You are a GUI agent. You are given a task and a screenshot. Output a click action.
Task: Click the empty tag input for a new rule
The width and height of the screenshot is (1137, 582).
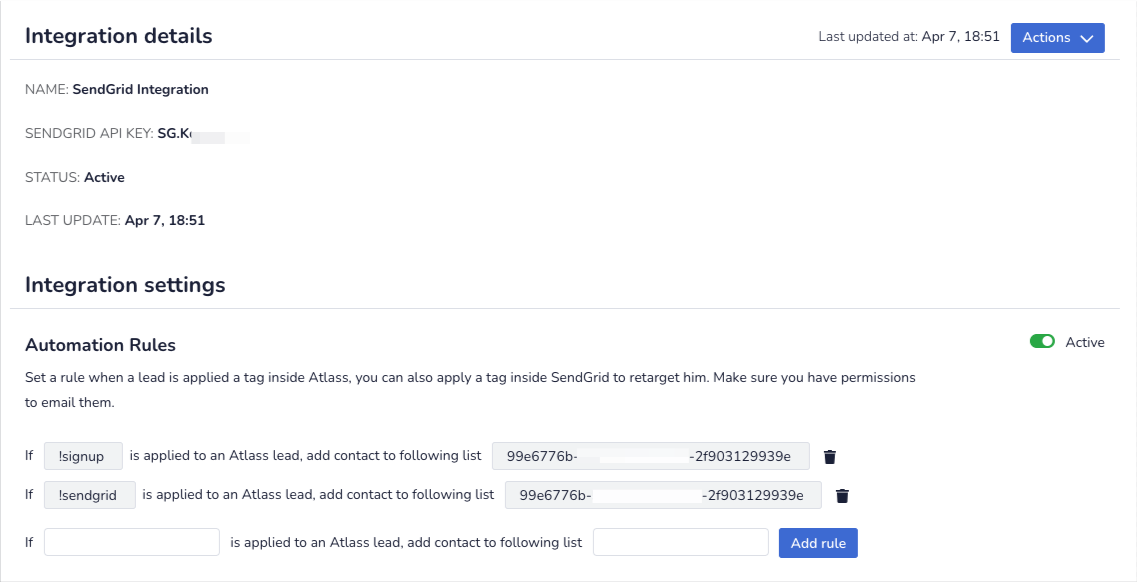[x=131, y=541]
